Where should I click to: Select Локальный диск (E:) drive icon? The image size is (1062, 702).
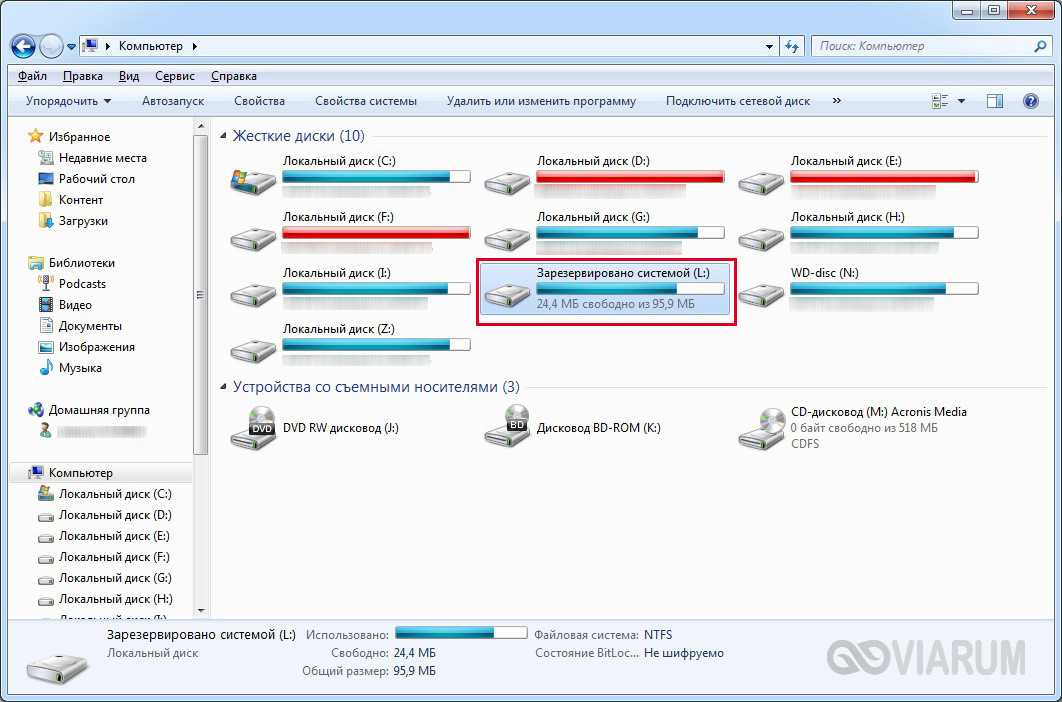pyautogui.click(x=761, y=182)
